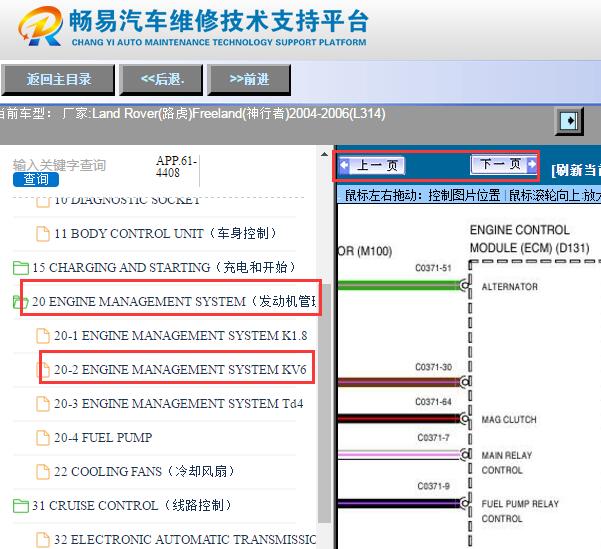Click connector label C0371-7
601x549 pixels.
(433, 437)
